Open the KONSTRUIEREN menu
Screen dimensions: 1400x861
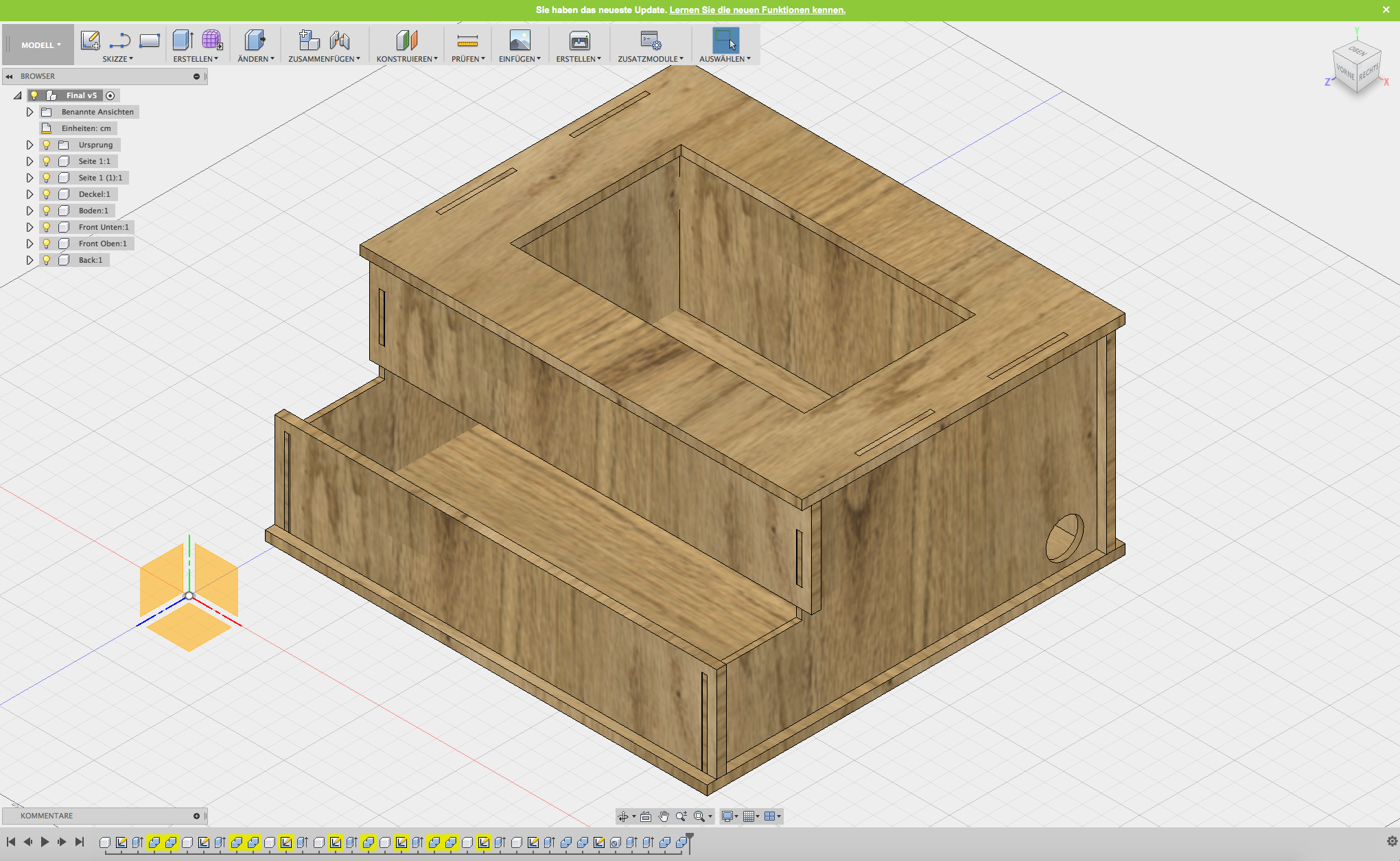pos(406,59)
